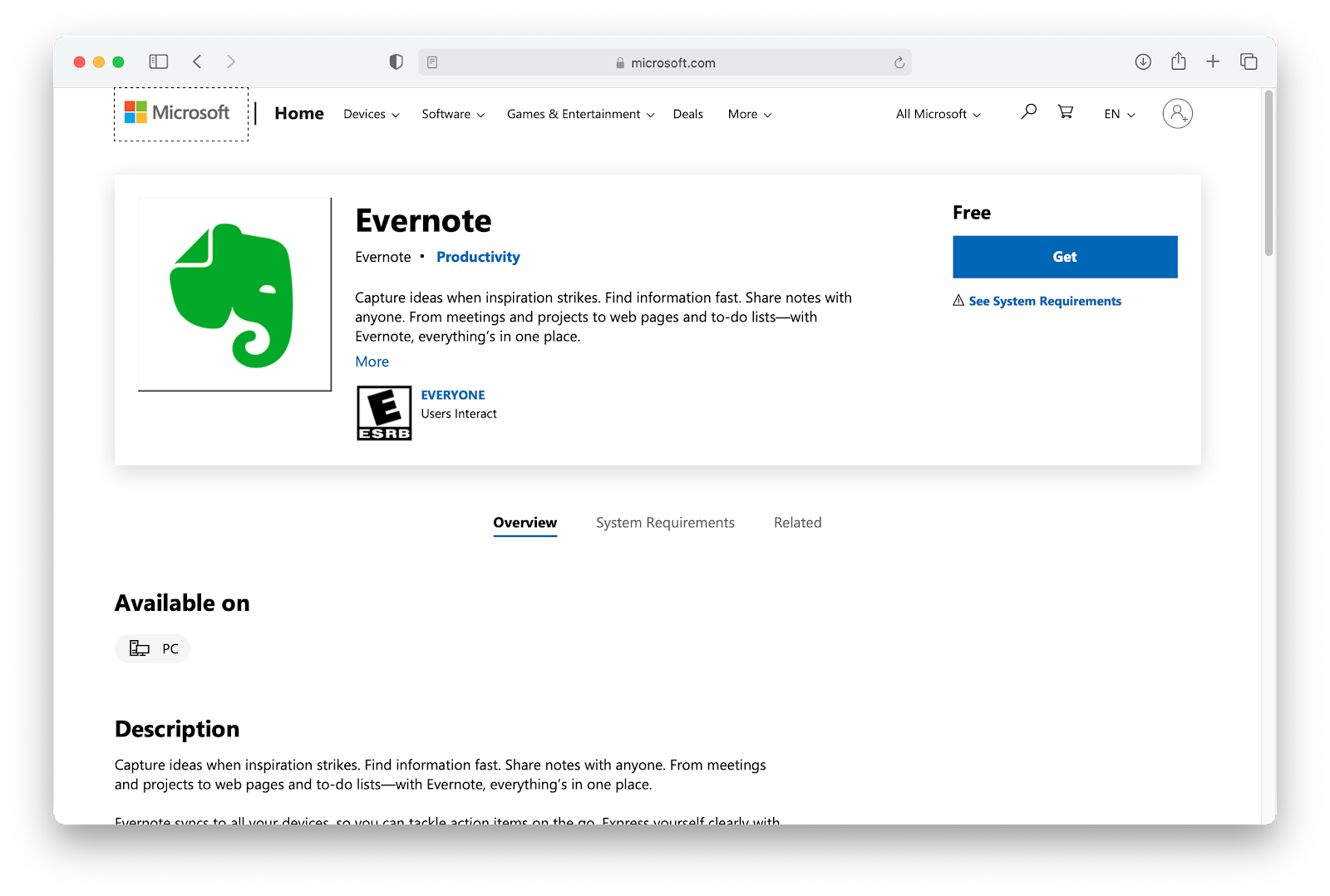Reload the page with refresh icon
Viewport: 1330px width, 896px height.
[x=899, y=62]
